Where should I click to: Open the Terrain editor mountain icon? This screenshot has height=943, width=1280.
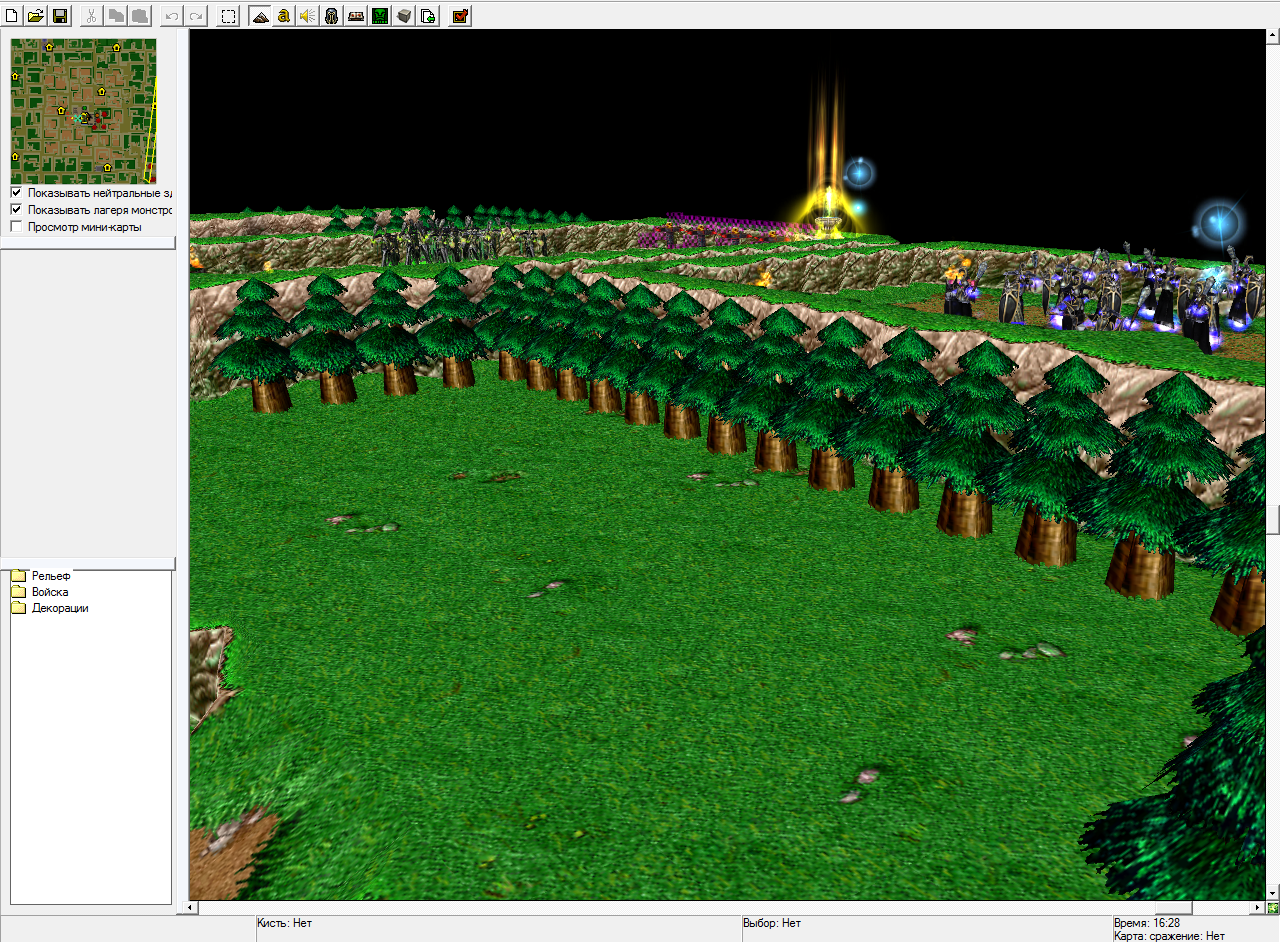coord(260,16)
